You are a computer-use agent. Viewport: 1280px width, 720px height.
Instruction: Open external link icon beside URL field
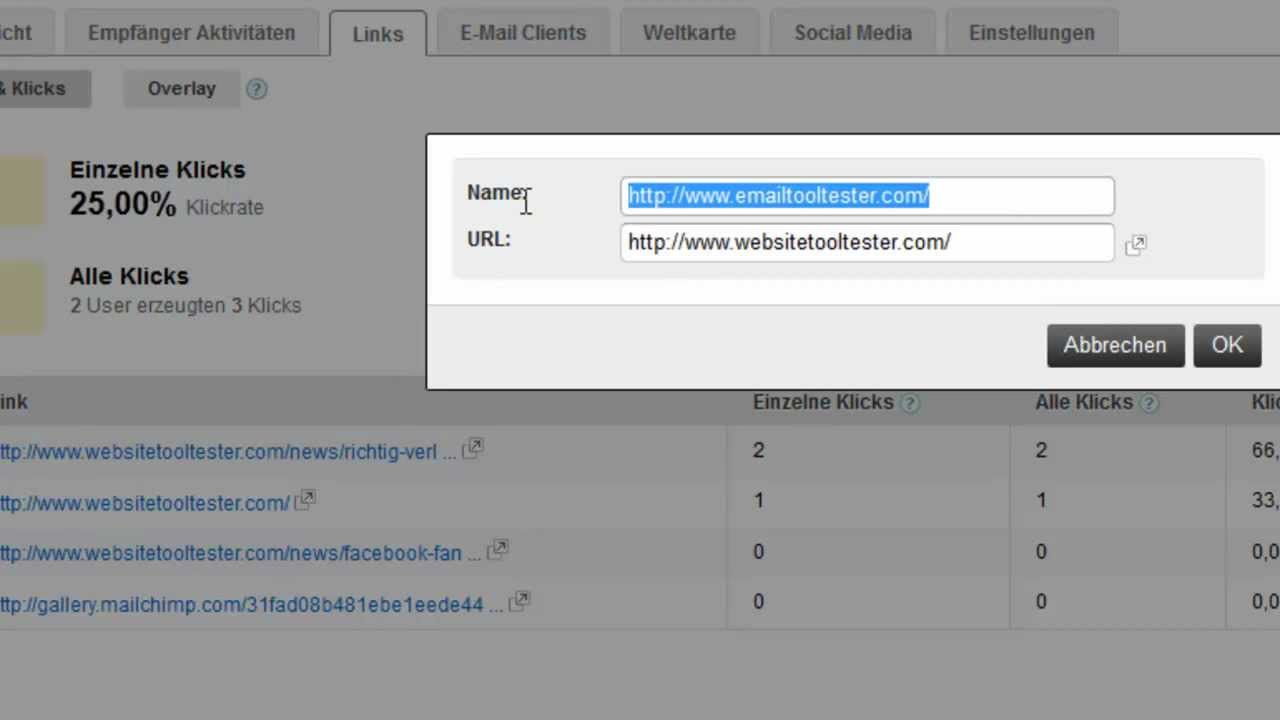1135,245
